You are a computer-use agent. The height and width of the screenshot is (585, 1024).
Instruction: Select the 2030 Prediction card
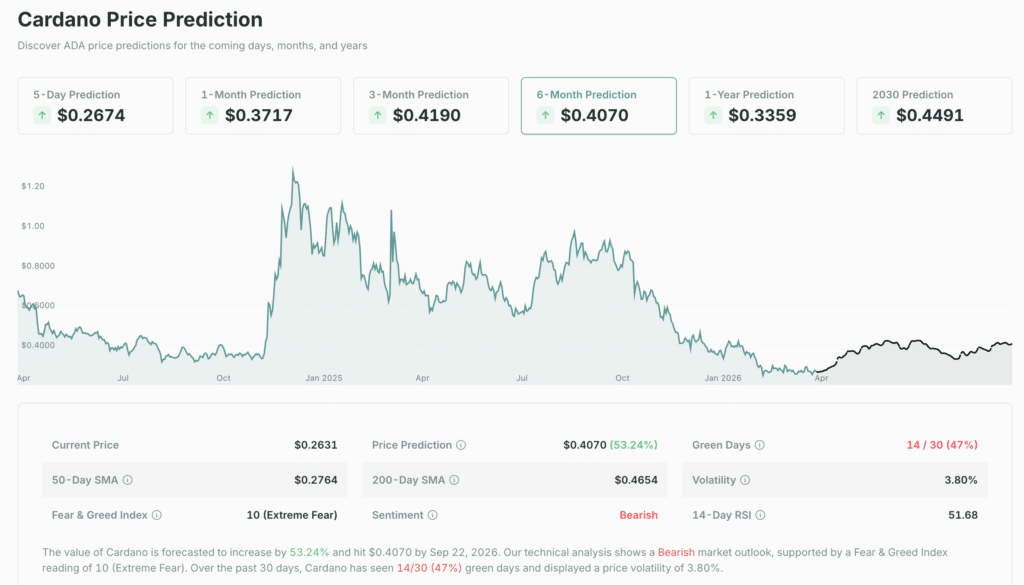(933, 105)
